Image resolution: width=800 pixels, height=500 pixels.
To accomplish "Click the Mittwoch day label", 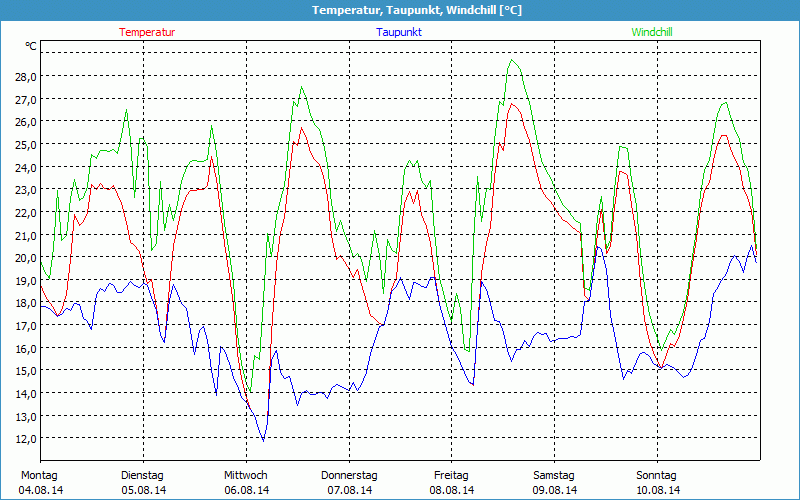I will (x=245, y=476).
